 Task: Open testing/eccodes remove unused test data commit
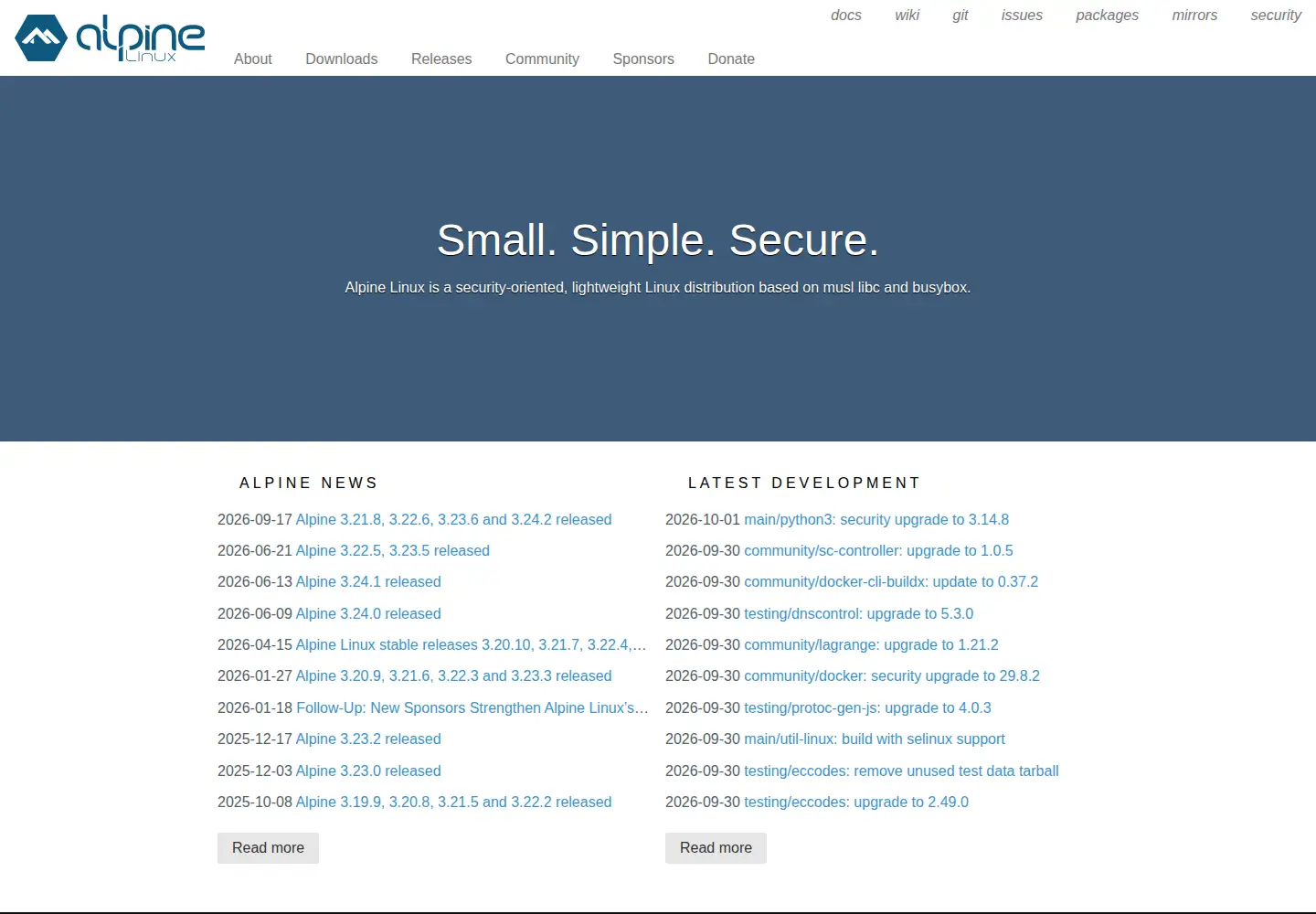point(901,771)
